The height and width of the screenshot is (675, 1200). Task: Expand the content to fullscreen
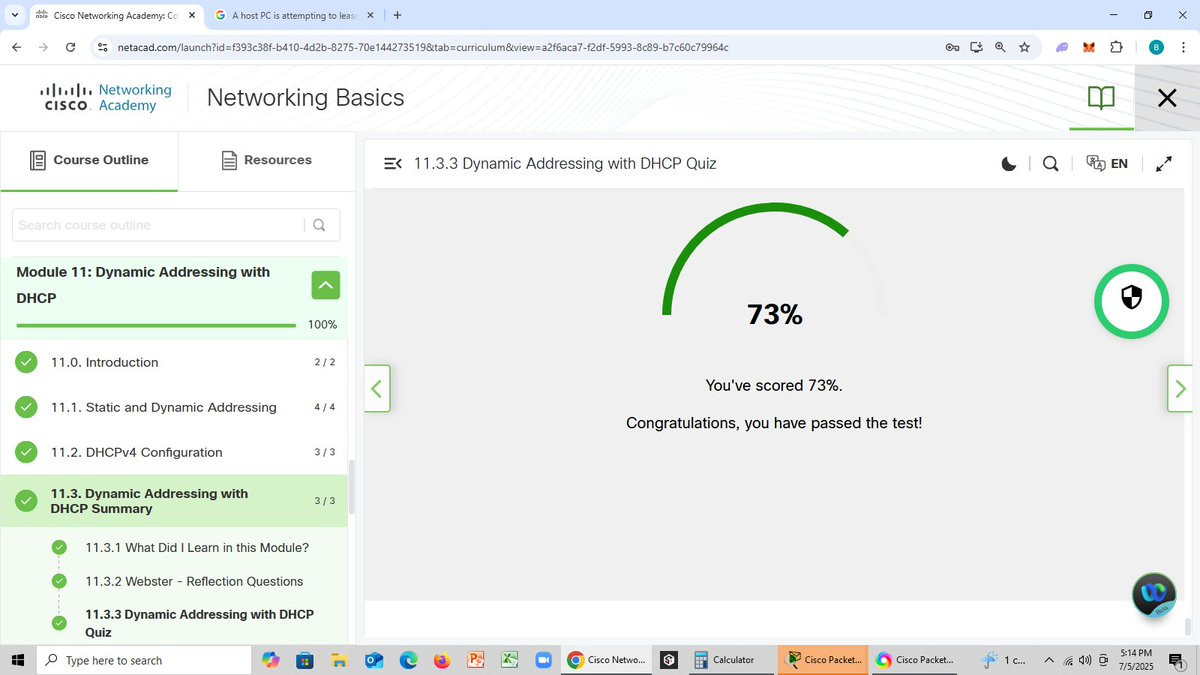[x=1164, y=164]
